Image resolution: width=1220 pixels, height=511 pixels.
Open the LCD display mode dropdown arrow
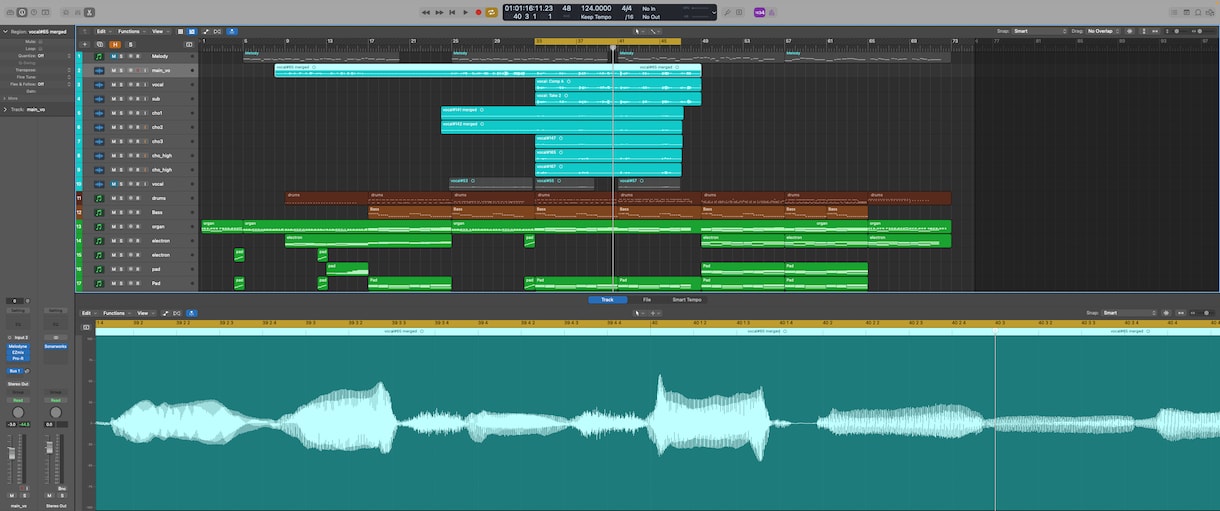712,12
